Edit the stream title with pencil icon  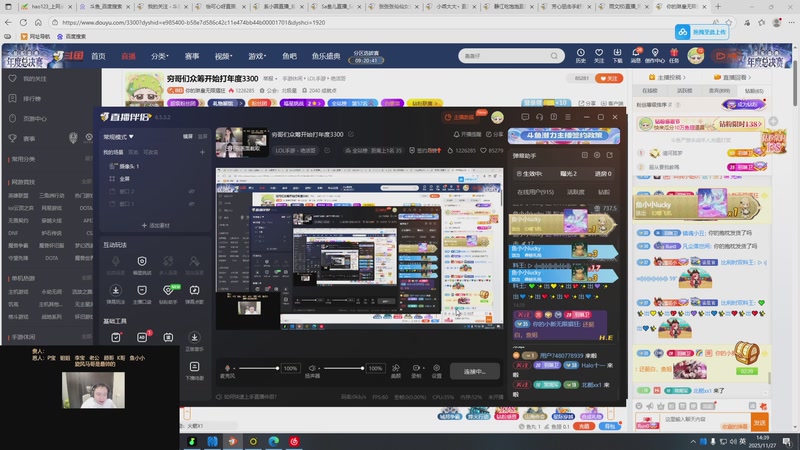[351, 134]
